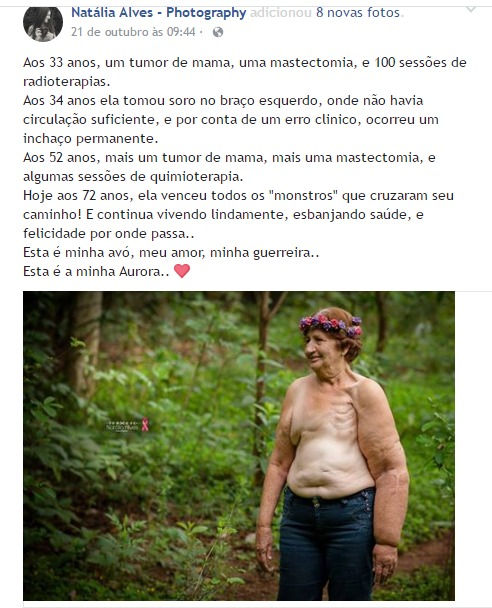Open the post timestamp 21 de outubro às 09:44

tap(133, 32)
